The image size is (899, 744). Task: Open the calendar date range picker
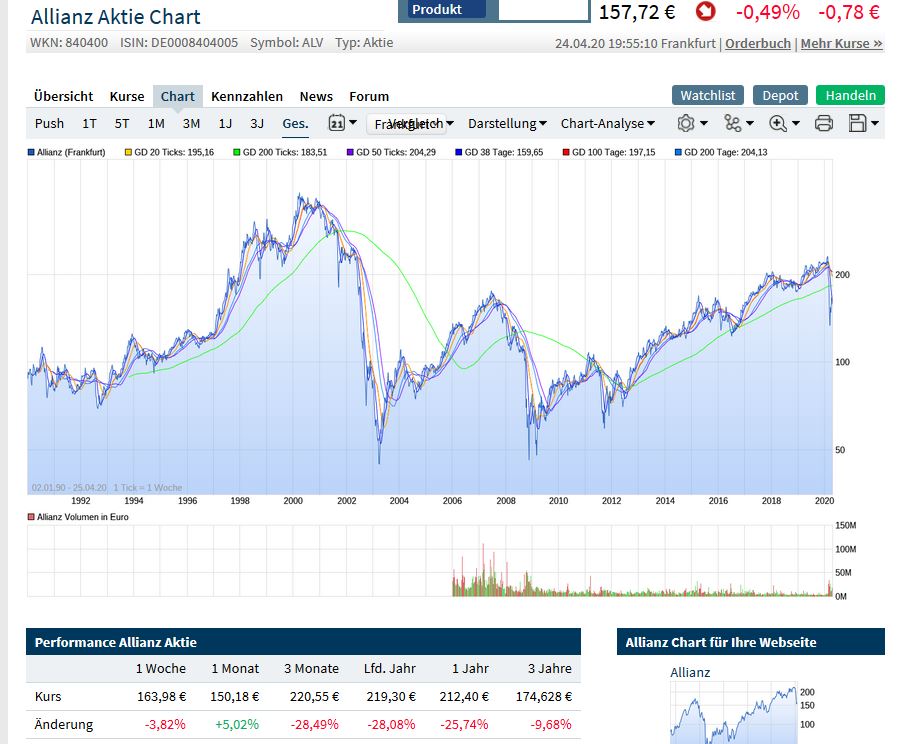point(337,123)
